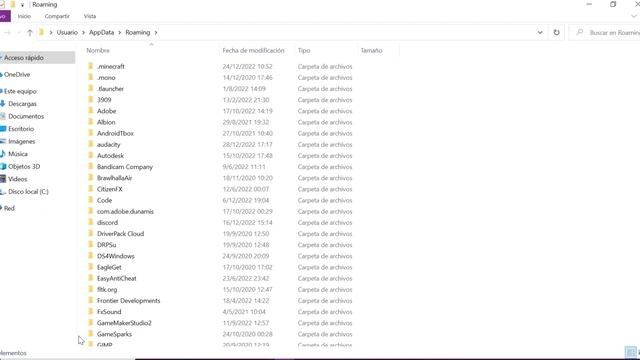Click the EagleGet folder icon

(x=91, y=267)
